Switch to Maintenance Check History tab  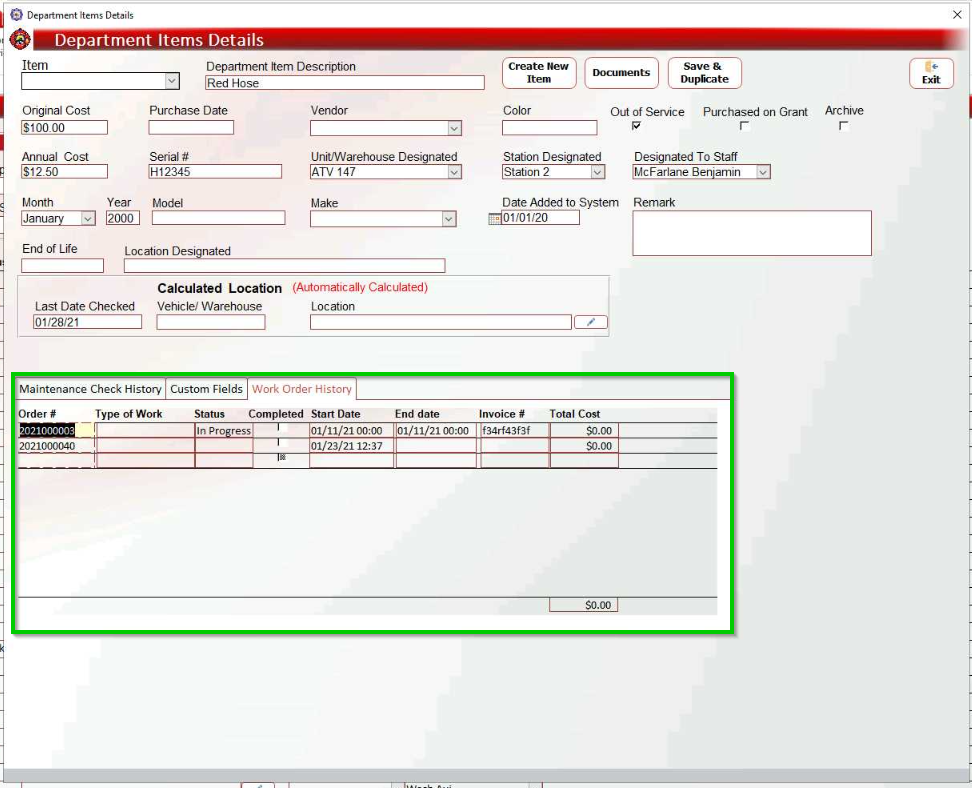click(x=90, y=389)
